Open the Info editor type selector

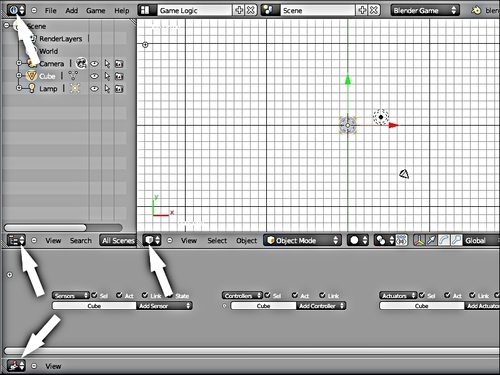pyautogui.click(x=16, y=10)
